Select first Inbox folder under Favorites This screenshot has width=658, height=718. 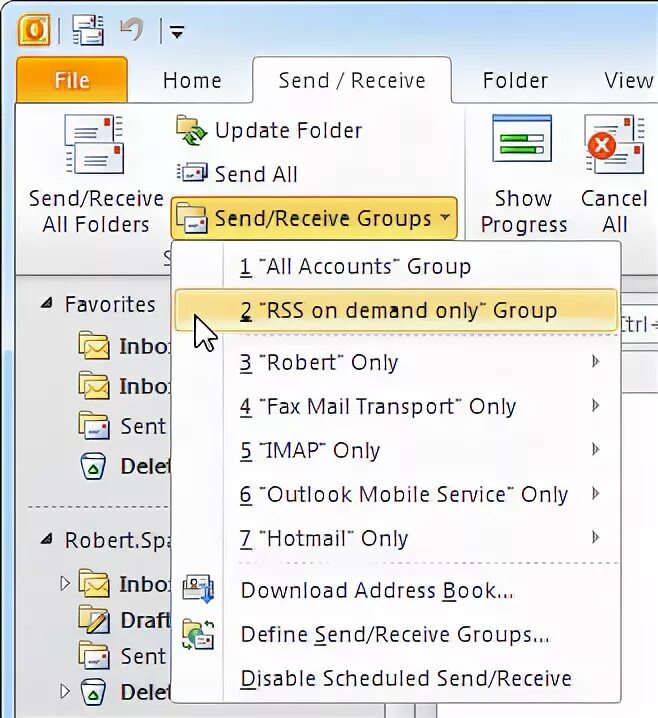click(124, 346)
